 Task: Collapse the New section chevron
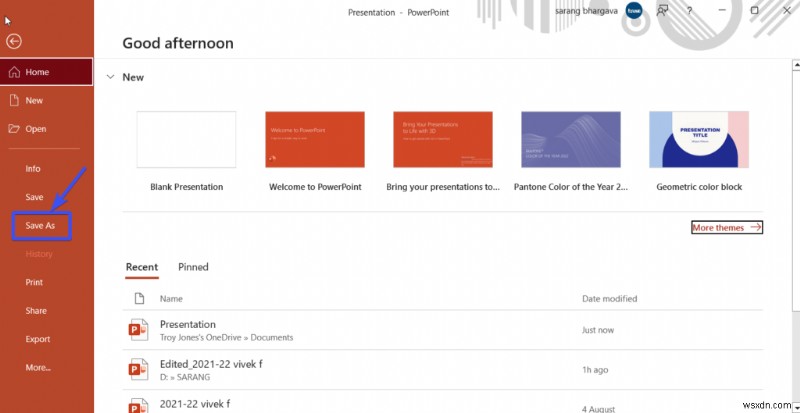tap(110, 77)
